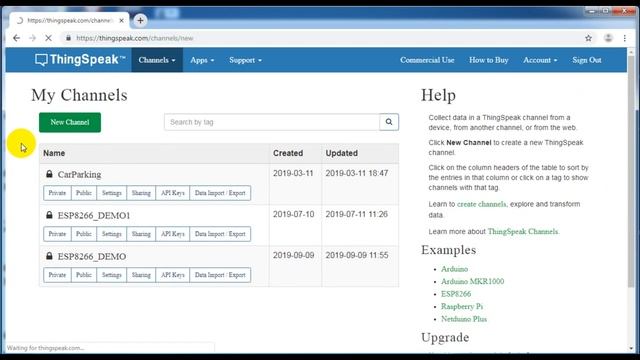Open Public view for ESP8266_DEMO

84,275
